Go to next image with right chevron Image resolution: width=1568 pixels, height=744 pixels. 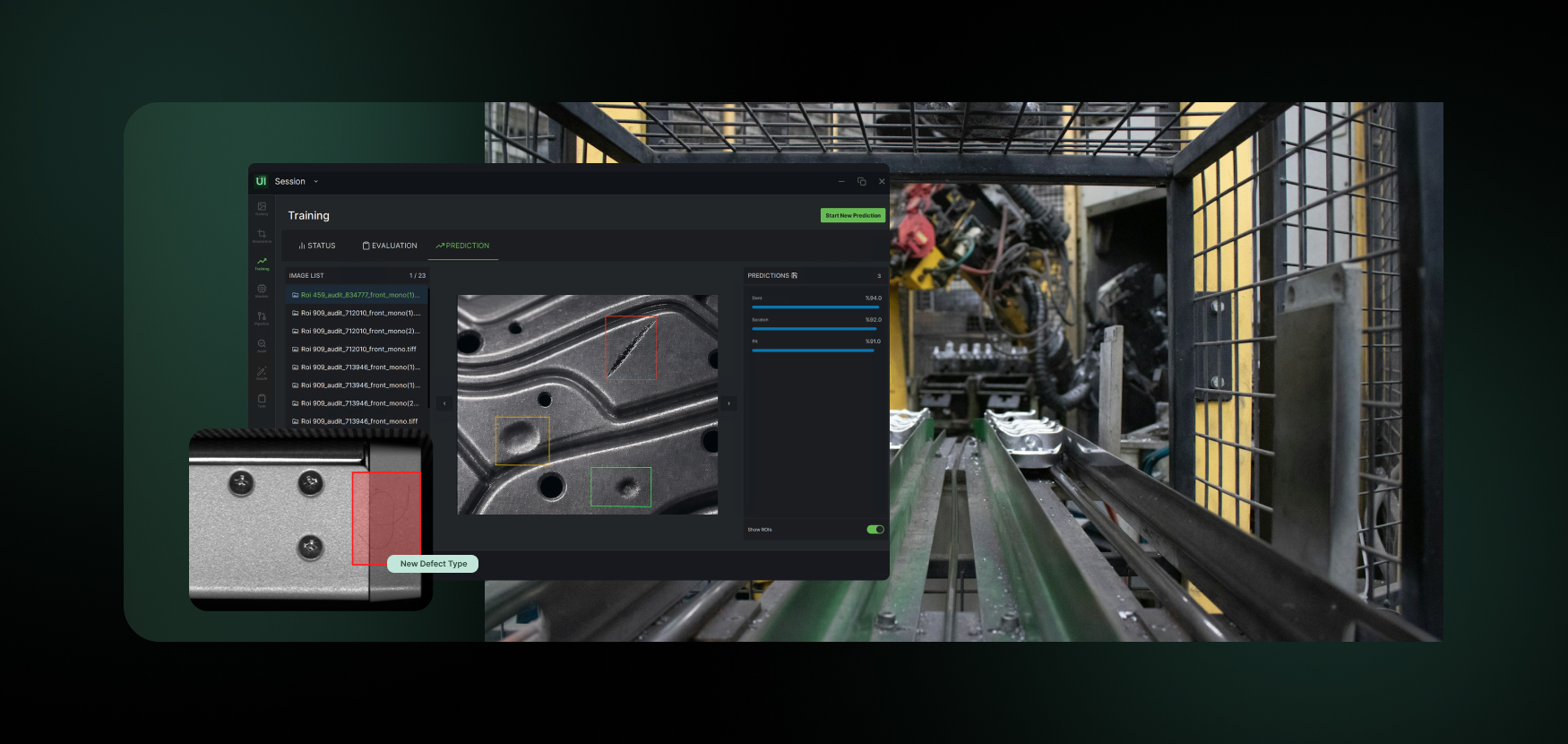click(x=729, y=403)
